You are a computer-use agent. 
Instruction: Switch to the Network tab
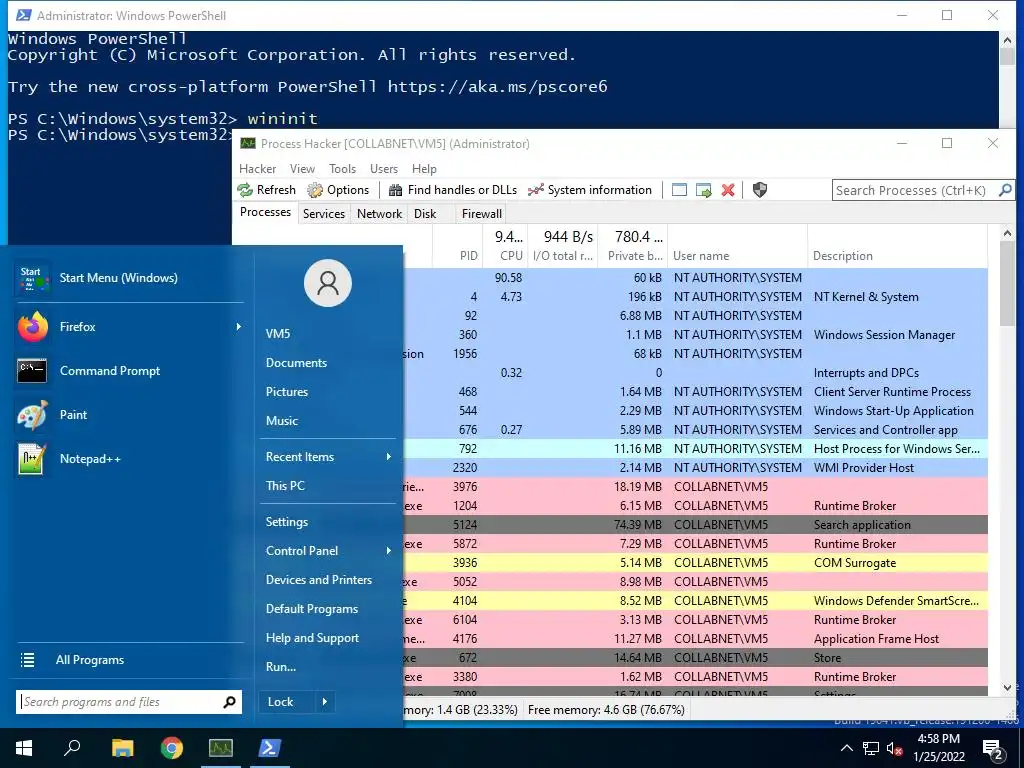(x=379, y=214)
